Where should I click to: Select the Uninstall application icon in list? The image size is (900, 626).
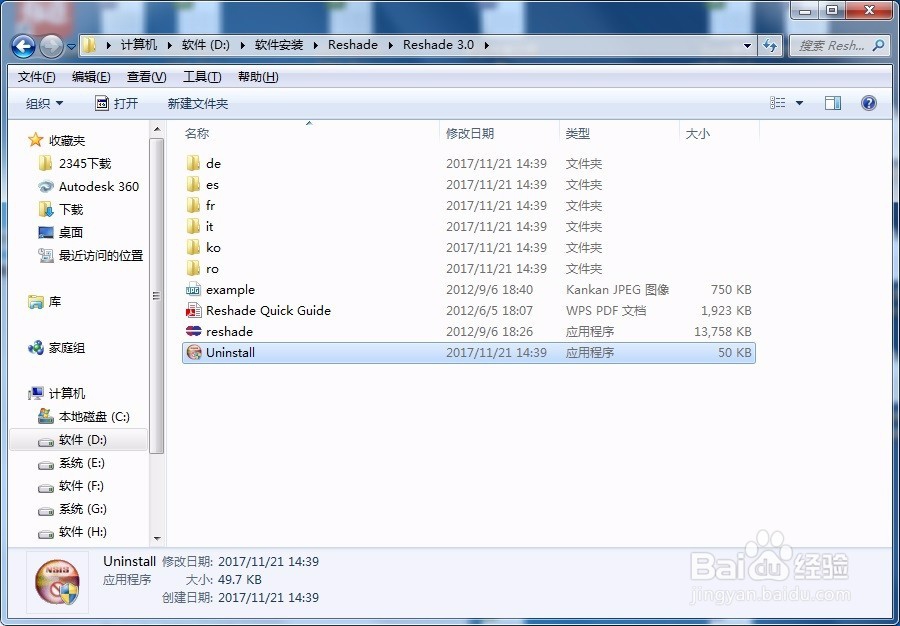(x=194, y=352)
